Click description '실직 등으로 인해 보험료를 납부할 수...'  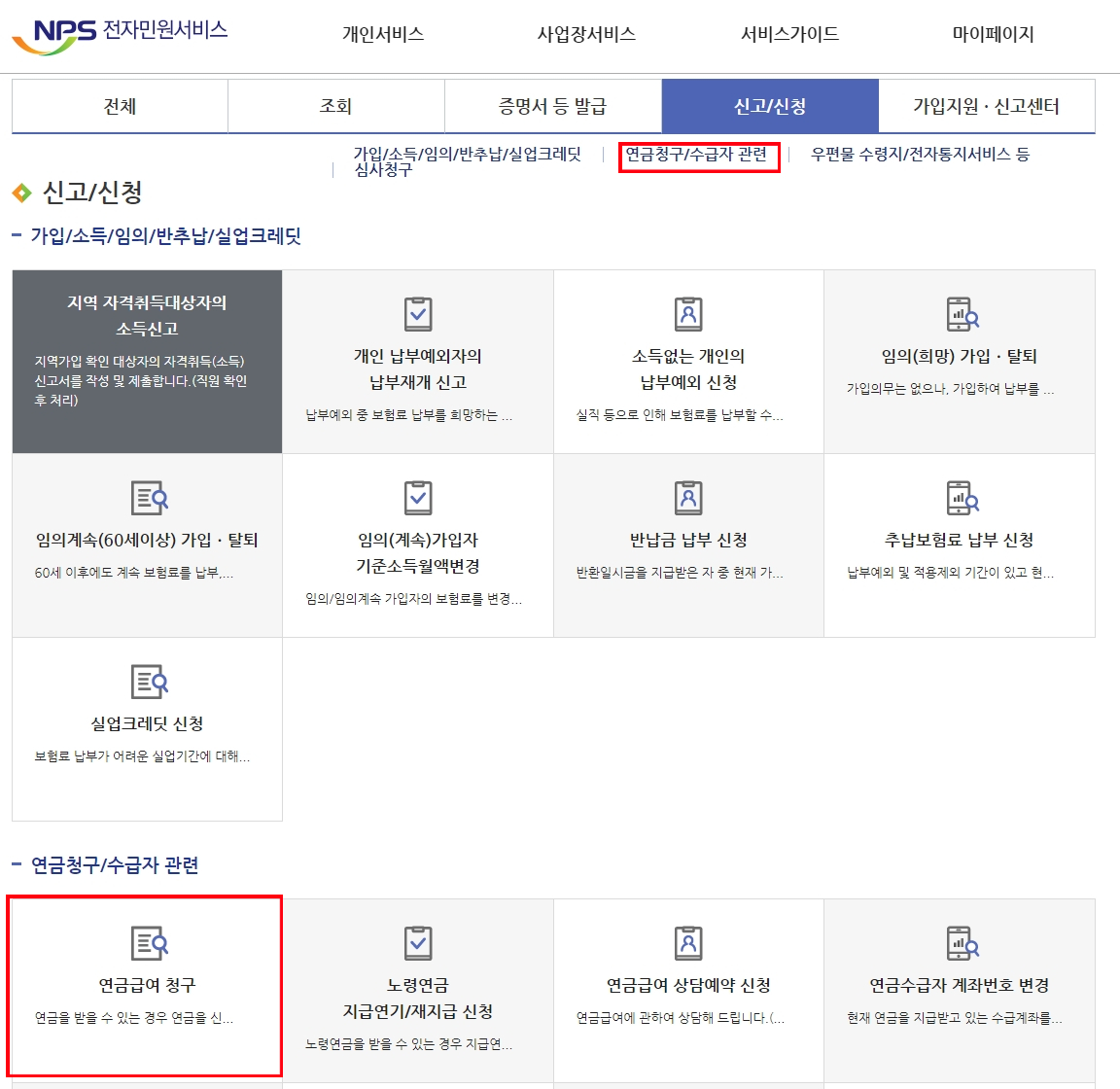point(680,414)
